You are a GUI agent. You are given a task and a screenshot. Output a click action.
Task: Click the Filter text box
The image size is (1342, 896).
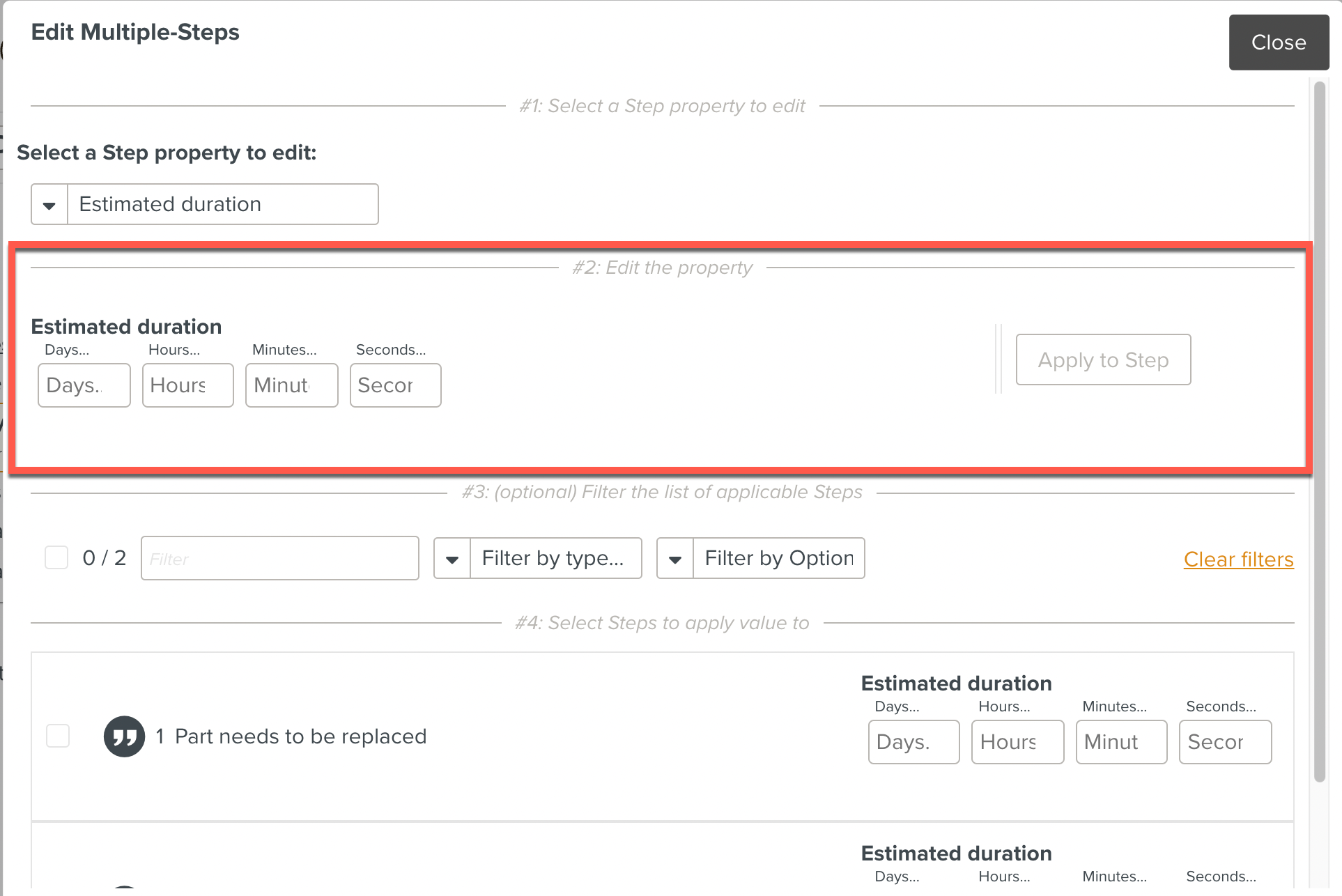[279, 559]
